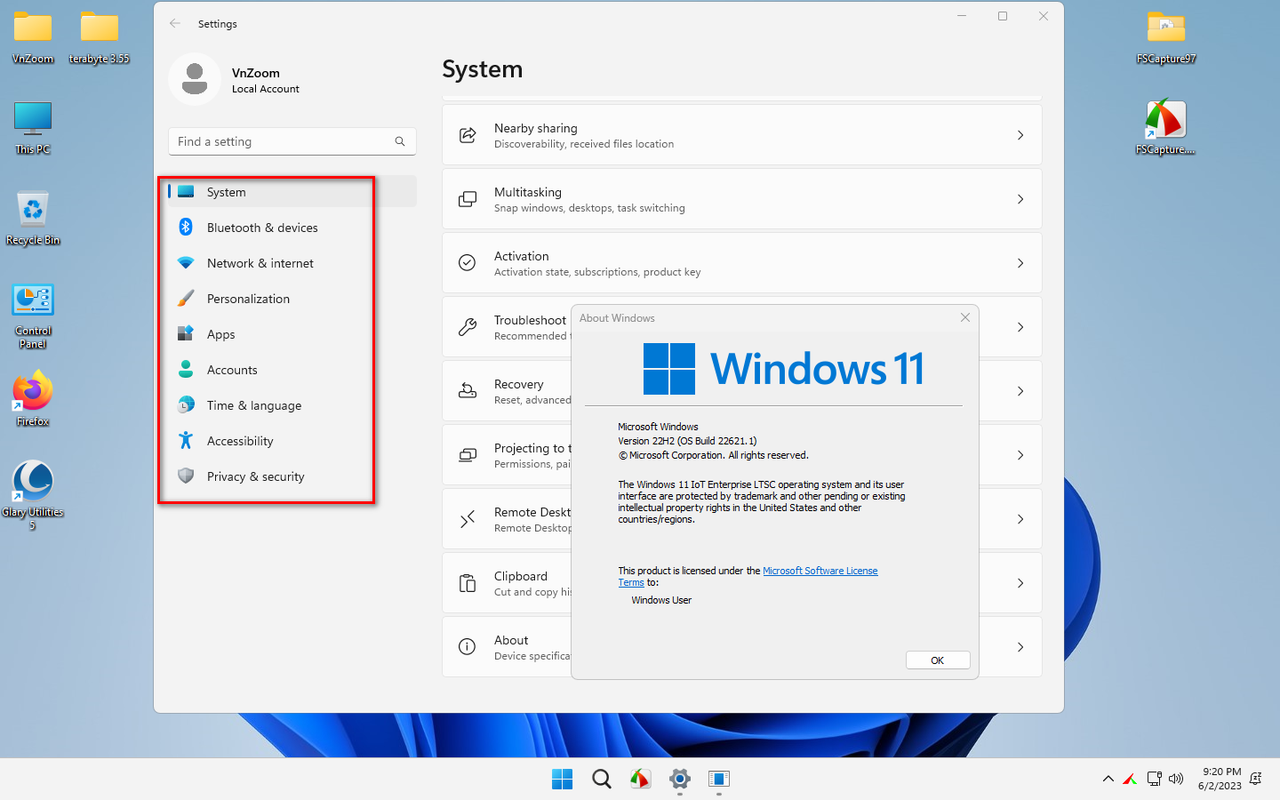Image resolution: width=1280 pixels, height=800 pixels.
Task: Open Clipboard row chevron
Action: pyautogui.click(x=1020, y=583)
